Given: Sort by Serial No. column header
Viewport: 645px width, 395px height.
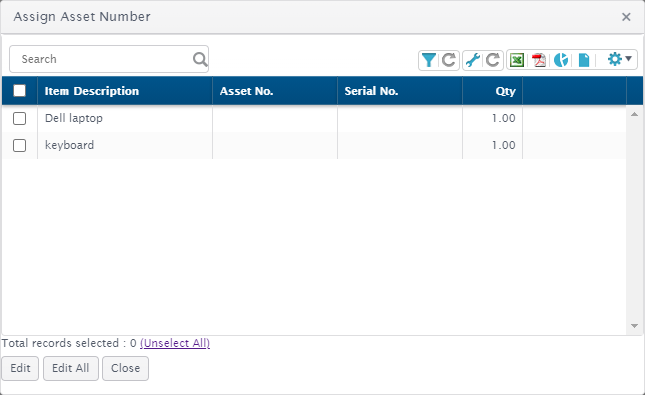Looking at the screenshot, I should coord(400,91).
